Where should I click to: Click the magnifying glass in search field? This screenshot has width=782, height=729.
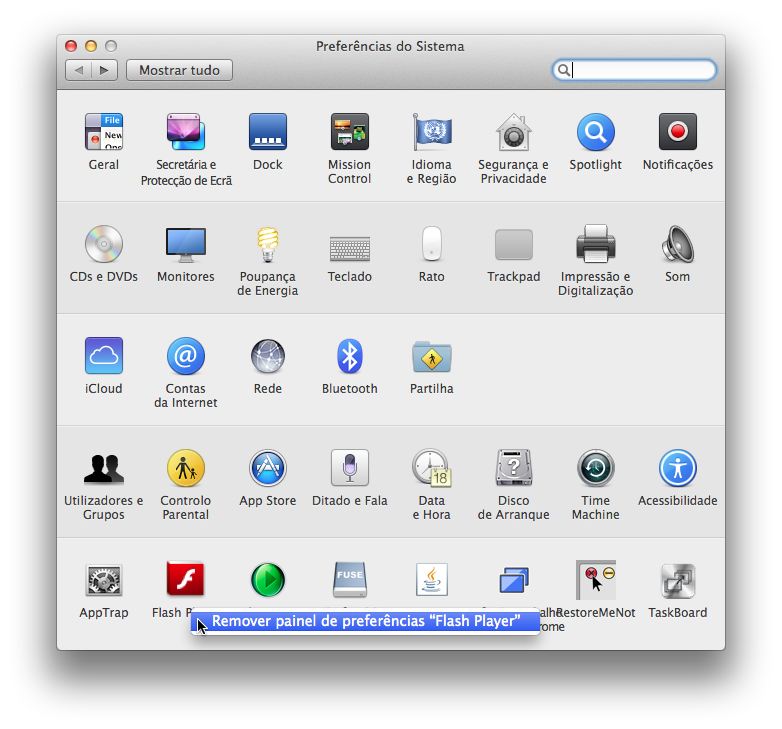(x=564, y=70)
